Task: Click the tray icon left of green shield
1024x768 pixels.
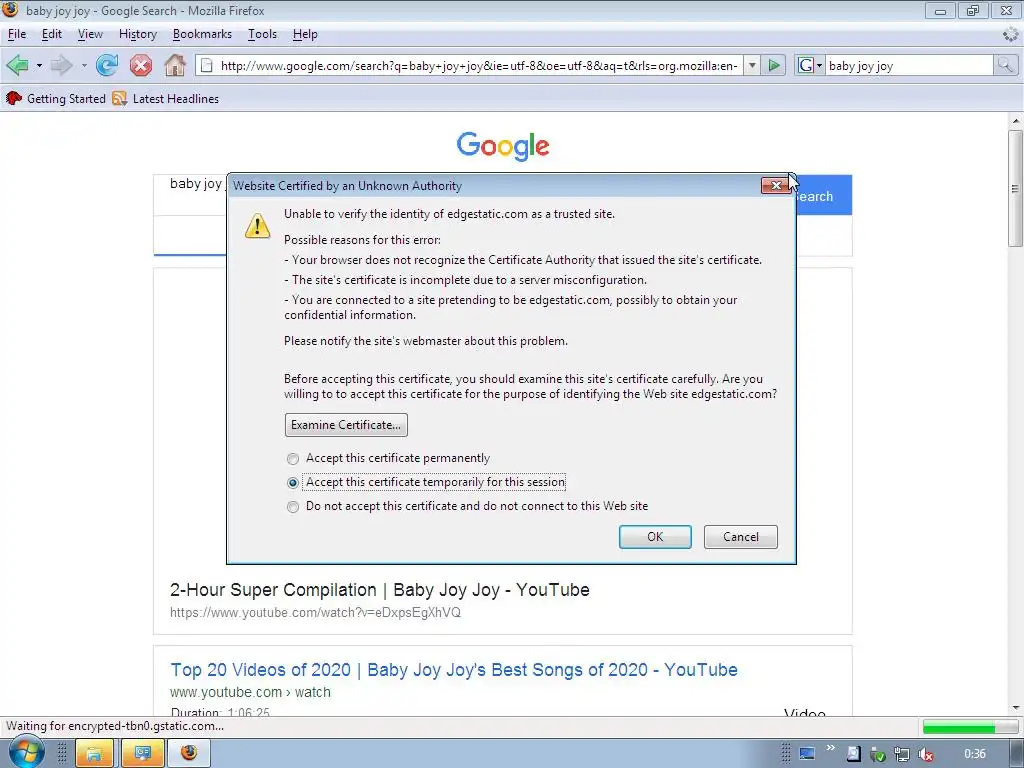Action: pos(854,754)
